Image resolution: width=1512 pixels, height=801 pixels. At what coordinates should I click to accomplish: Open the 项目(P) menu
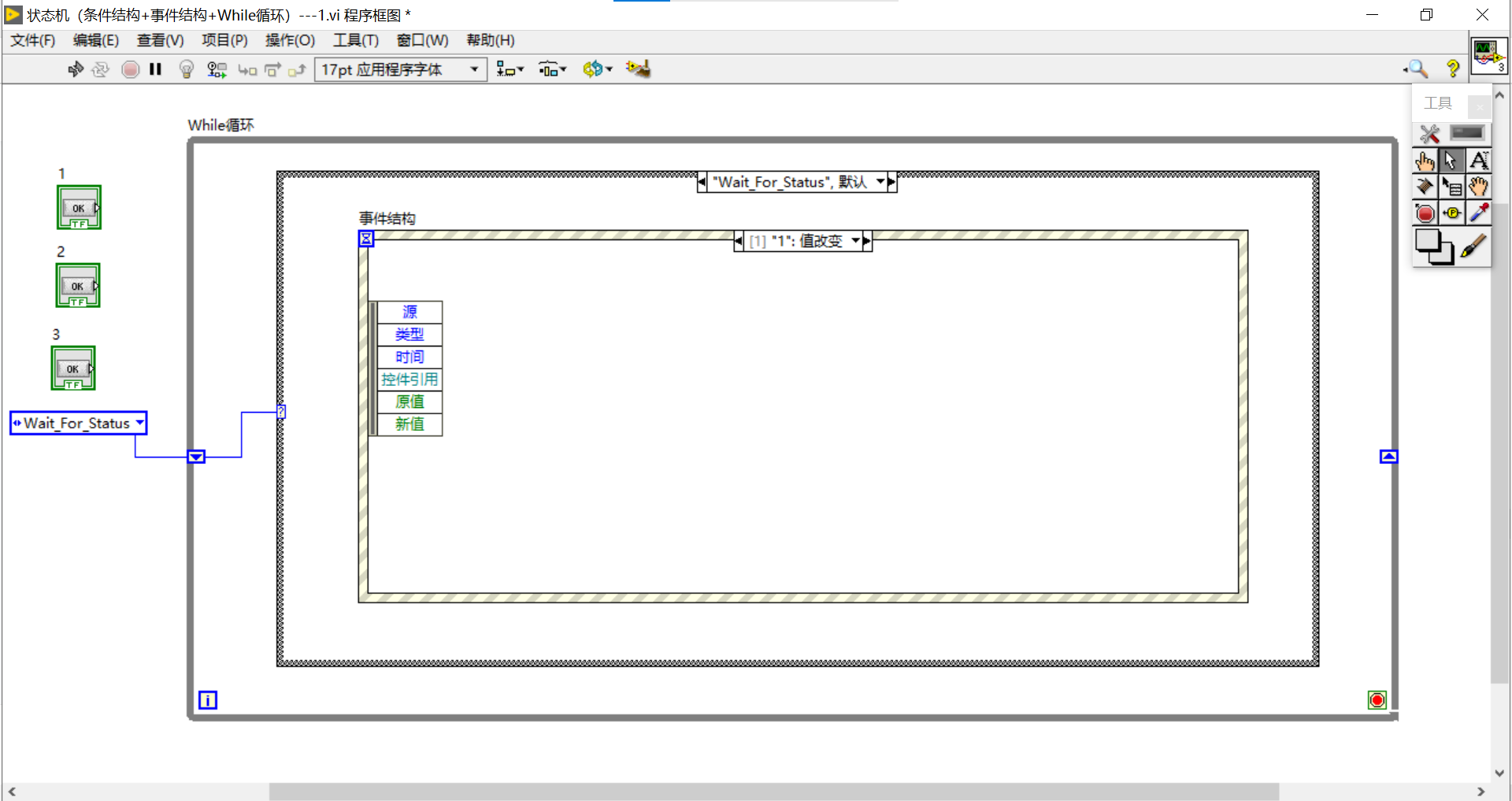click(x=224, y=40)
